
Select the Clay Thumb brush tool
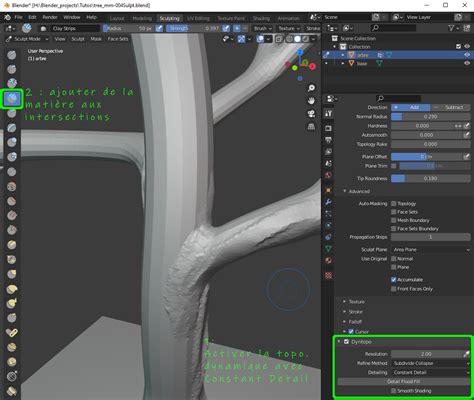tap(12, 113)
